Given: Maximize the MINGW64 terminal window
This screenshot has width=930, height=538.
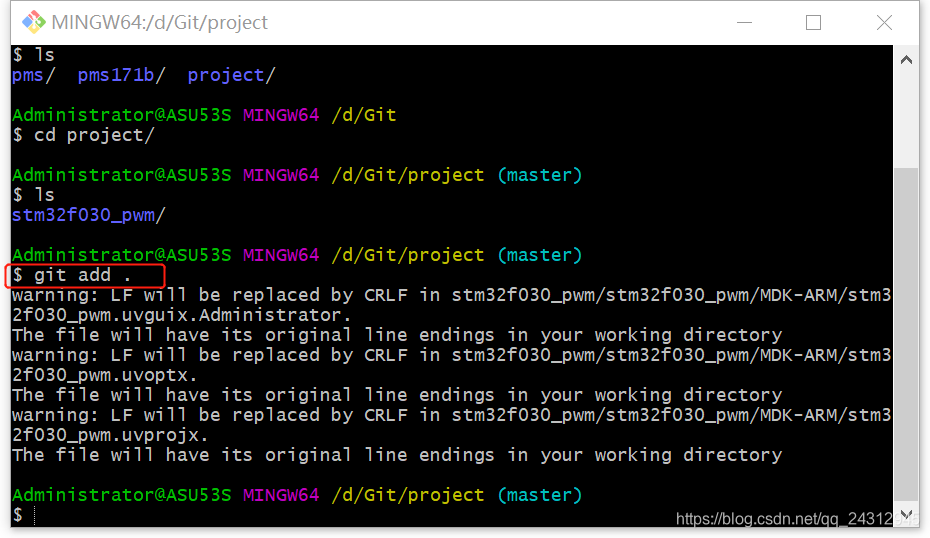Looking at the screenshot, I should click(813, 23).
